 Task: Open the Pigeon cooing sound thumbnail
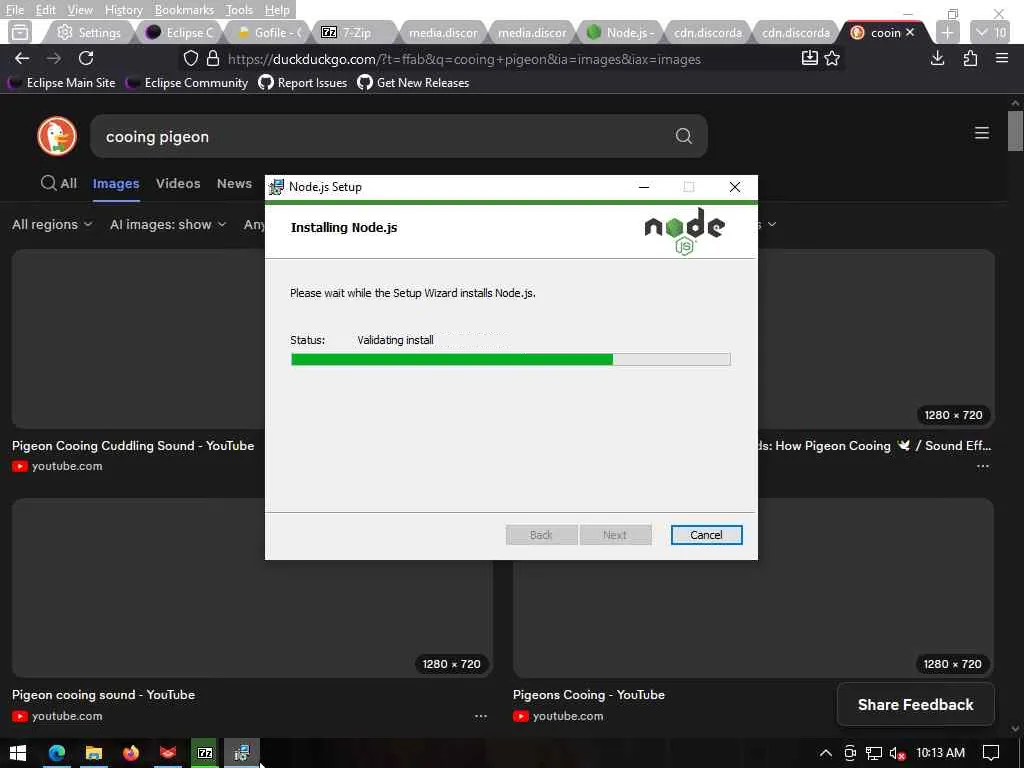tap(252, 588)
